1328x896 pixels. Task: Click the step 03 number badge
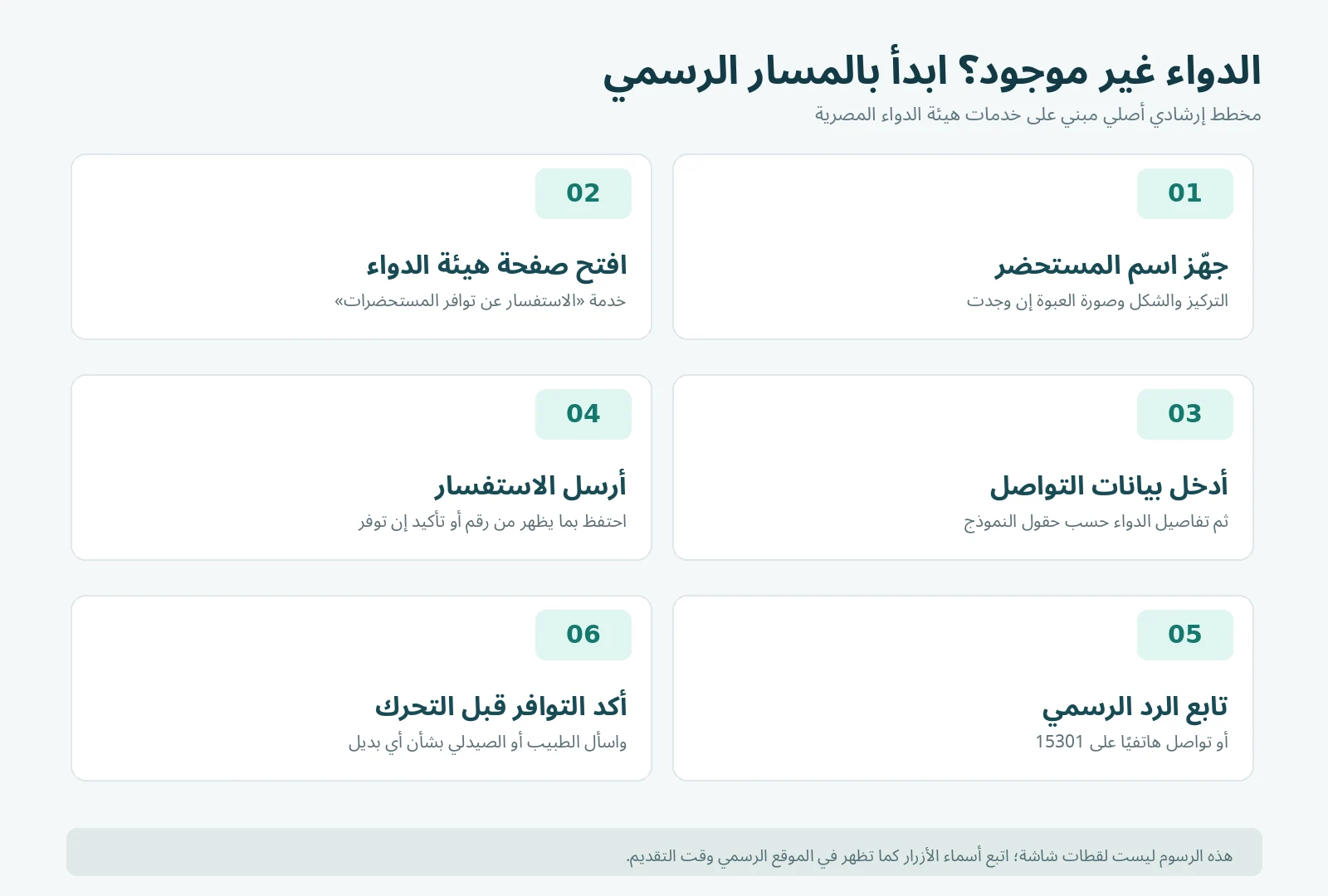tap(1184, 414)
